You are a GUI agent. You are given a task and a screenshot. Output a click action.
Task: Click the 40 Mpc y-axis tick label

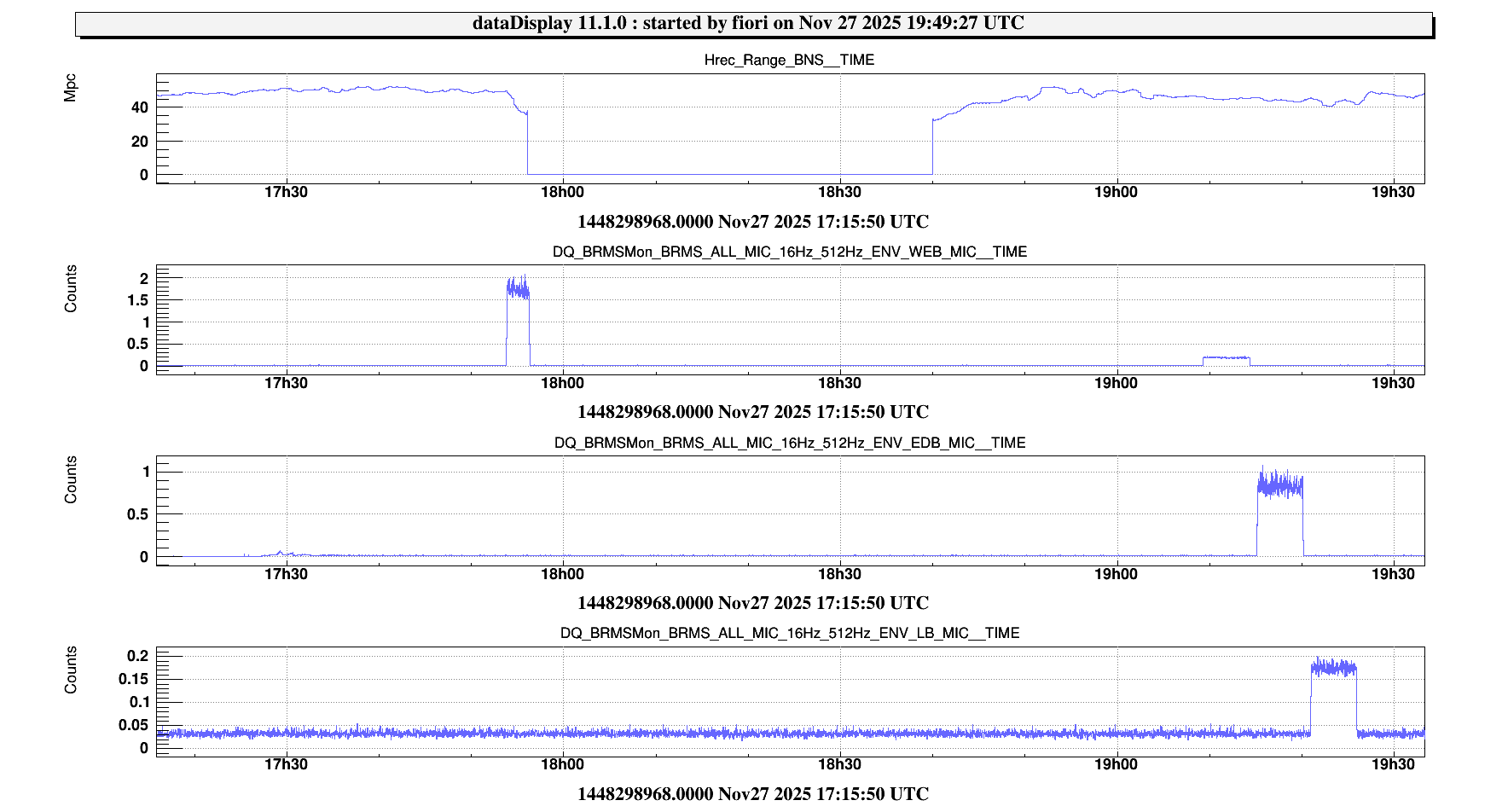pos(140,107)
